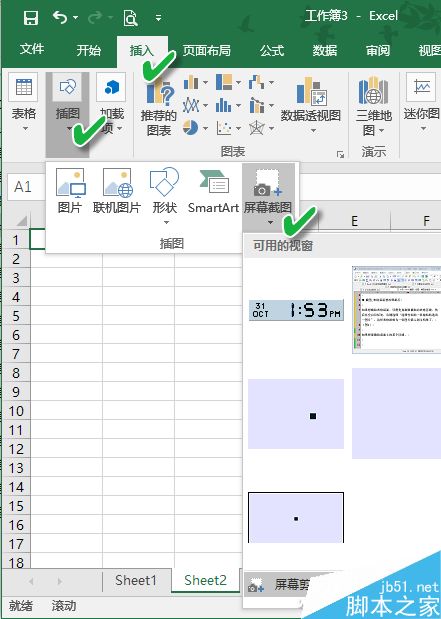
Task: Insert a column bar chart icon
Action: [191, 83]
